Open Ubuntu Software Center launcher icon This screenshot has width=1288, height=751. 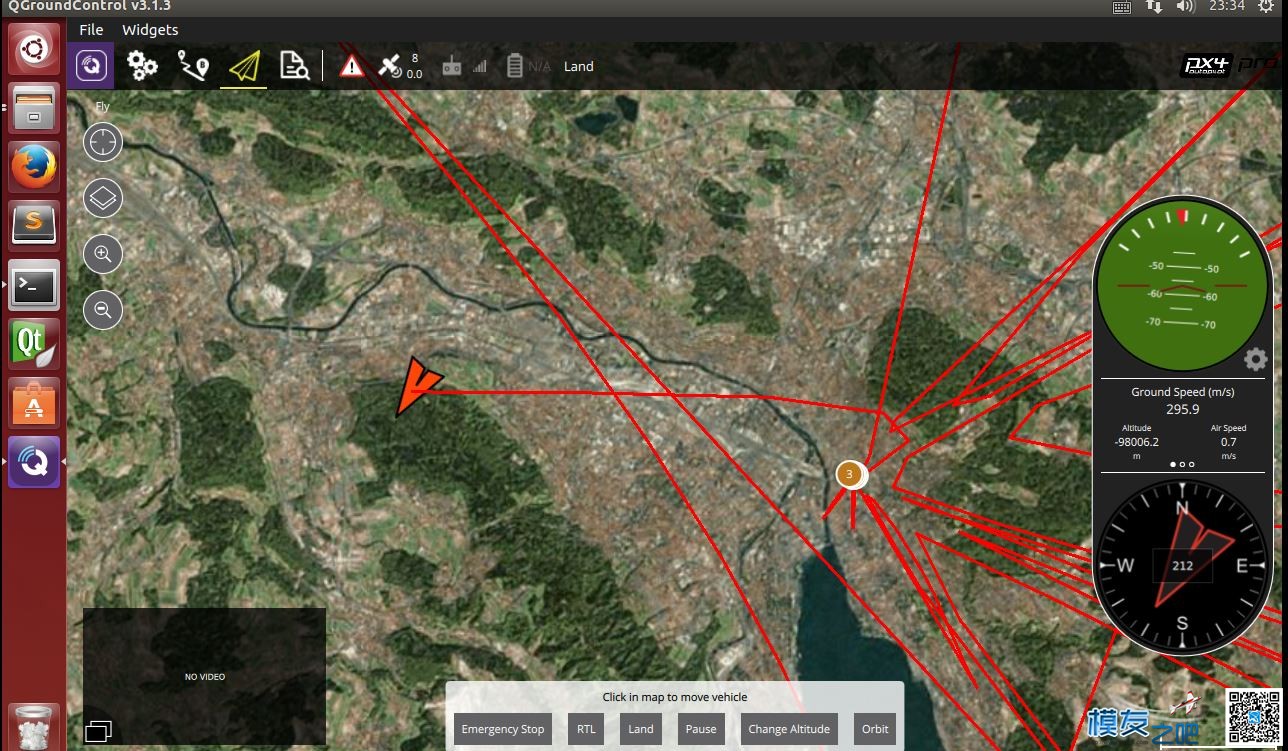coord(35,403)
